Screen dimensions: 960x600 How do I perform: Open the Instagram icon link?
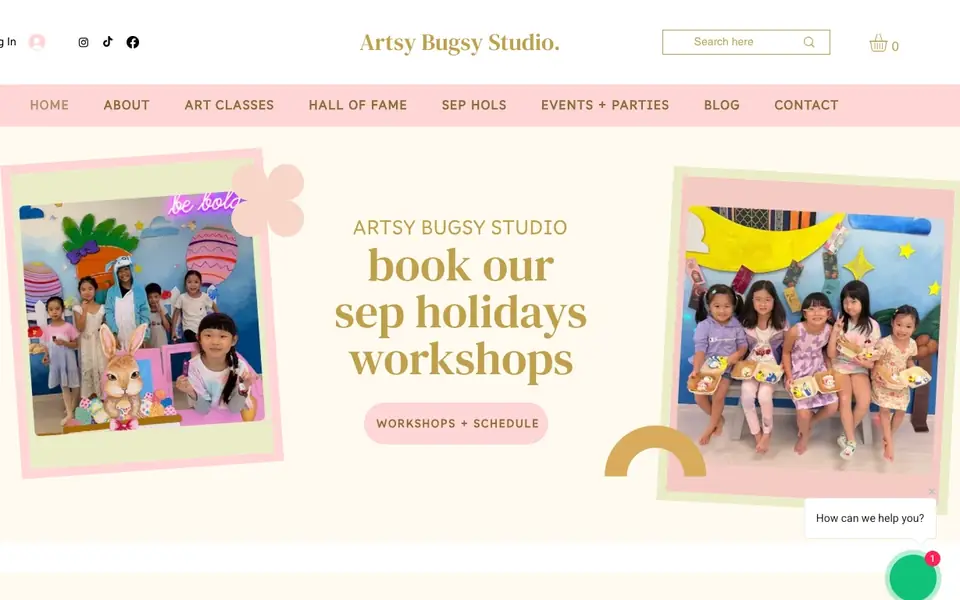pyautogui.click(x=83, y=42)
